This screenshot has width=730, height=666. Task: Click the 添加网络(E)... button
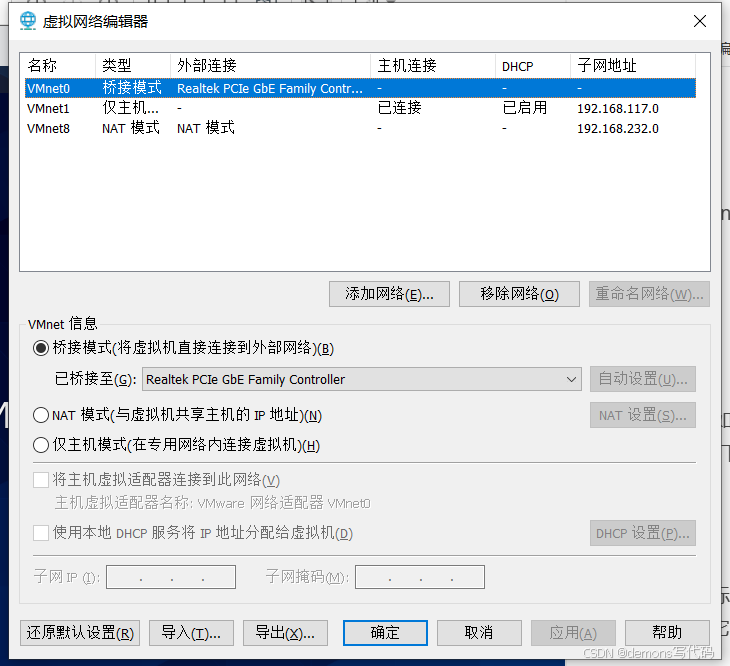point(389,294)
